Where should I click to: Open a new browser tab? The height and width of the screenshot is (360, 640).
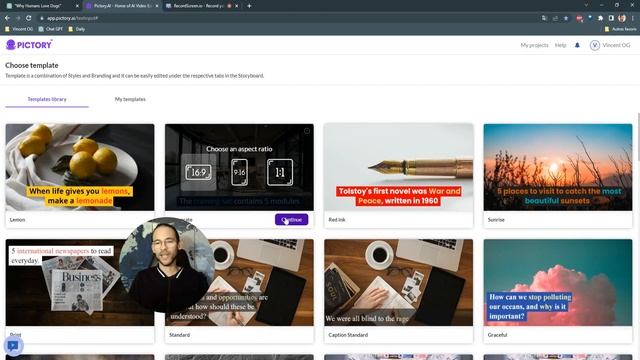tap(249, 6)
